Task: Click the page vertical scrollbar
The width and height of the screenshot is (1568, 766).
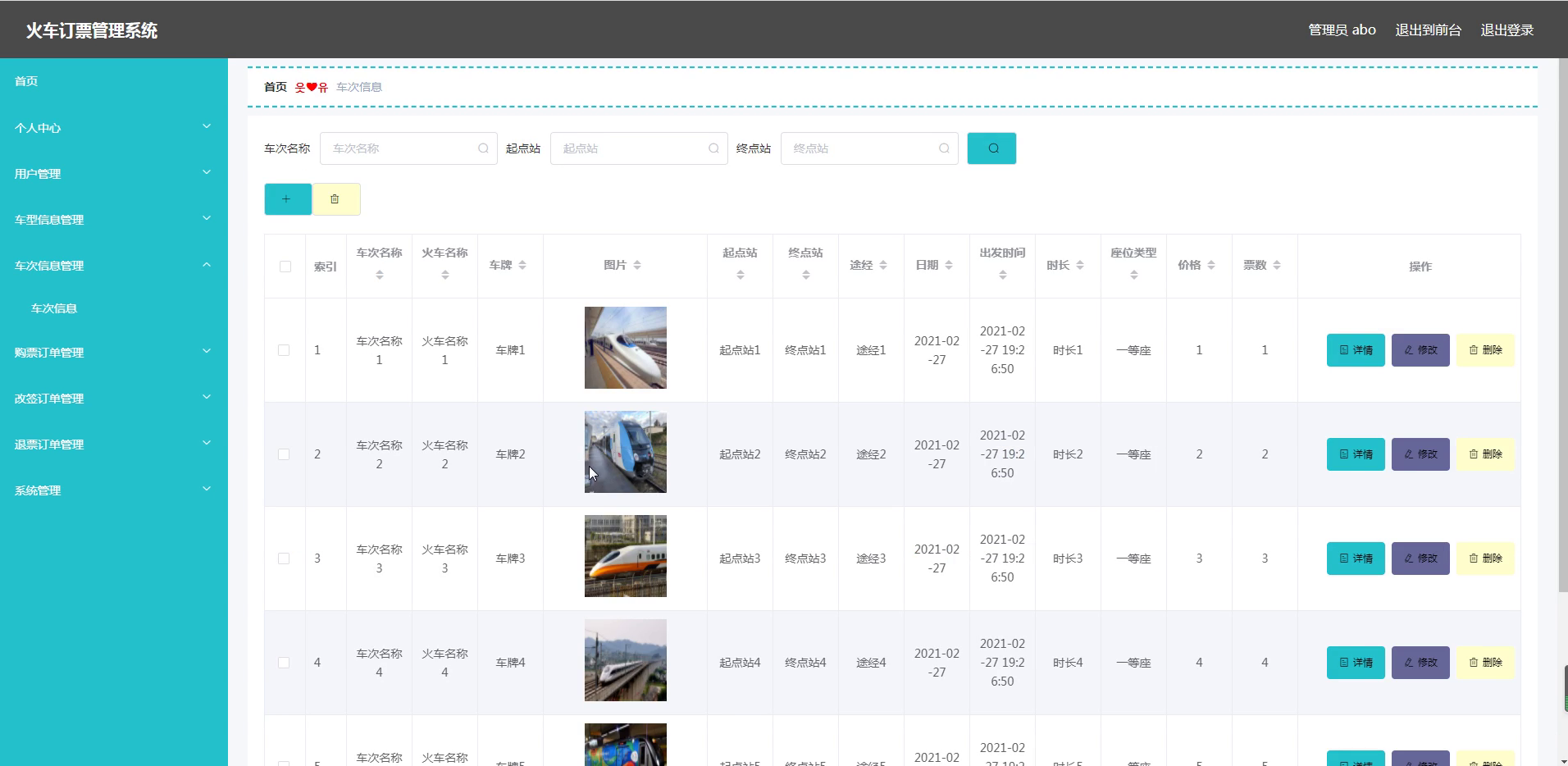Action: click(x=1563, y=325)
